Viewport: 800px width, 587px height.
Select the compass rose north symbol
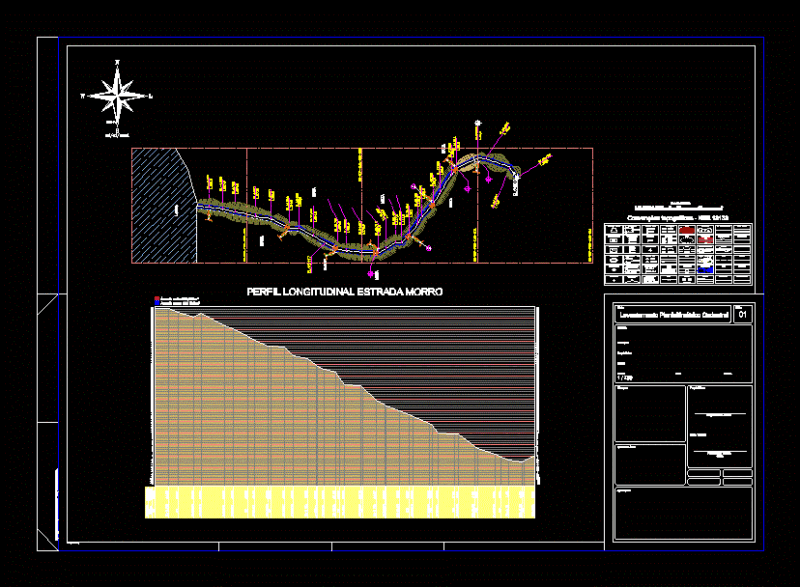[117, 96]
